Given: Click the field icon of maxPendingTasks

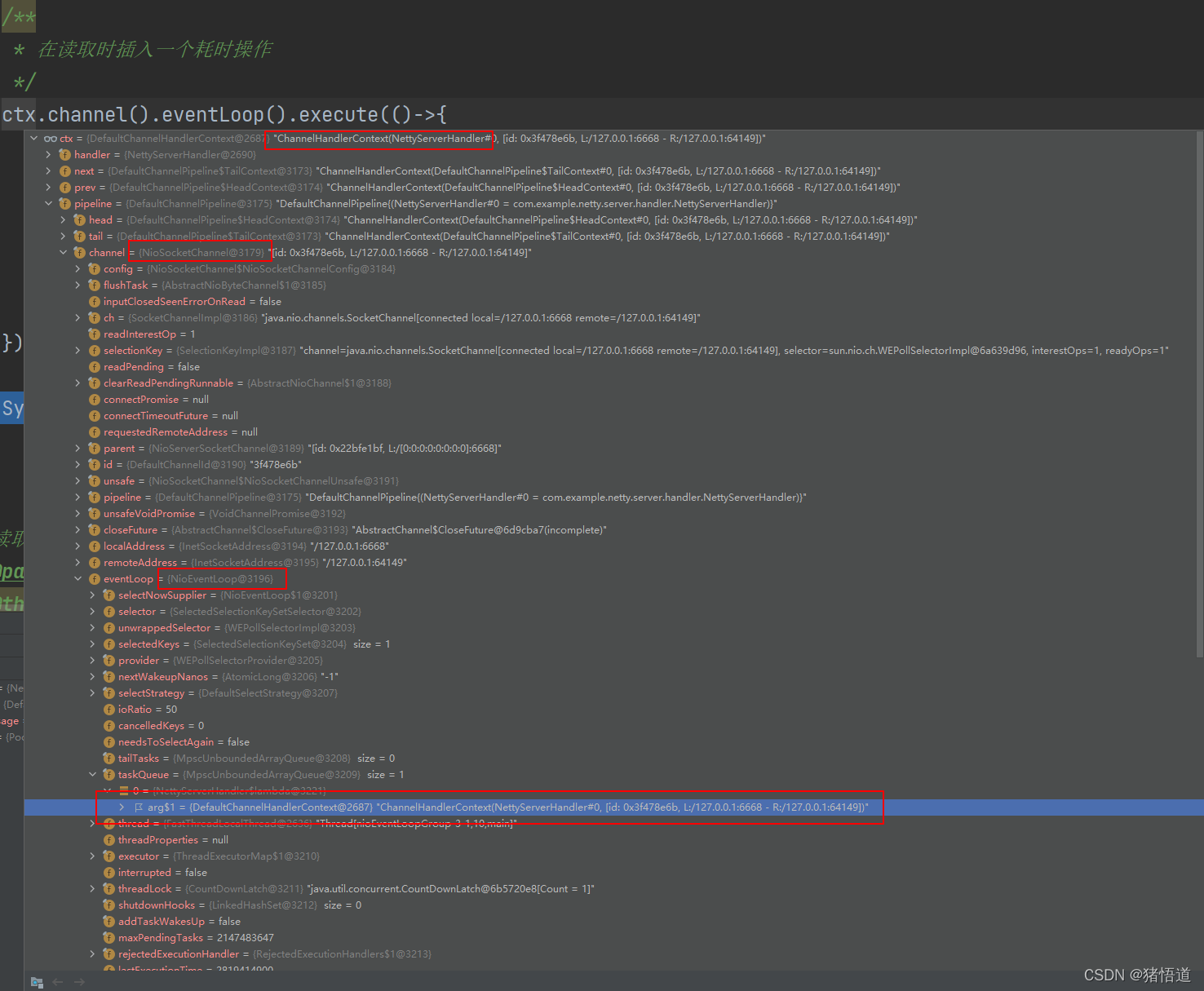Looking at the screenshot, I should click(109, 938).
